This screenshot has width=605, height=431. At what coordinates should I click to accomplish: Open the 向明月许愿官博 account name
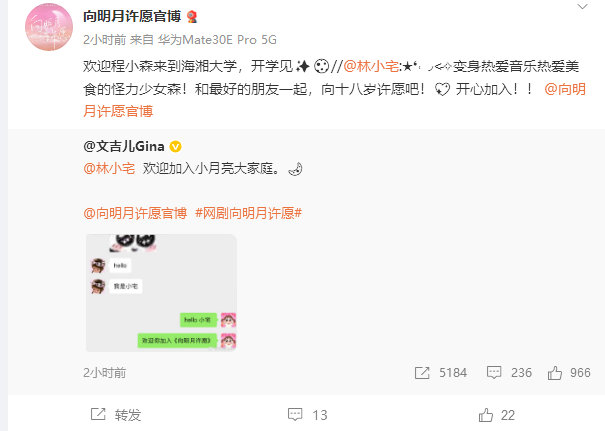pyautogui.click(x=132, y=16)
